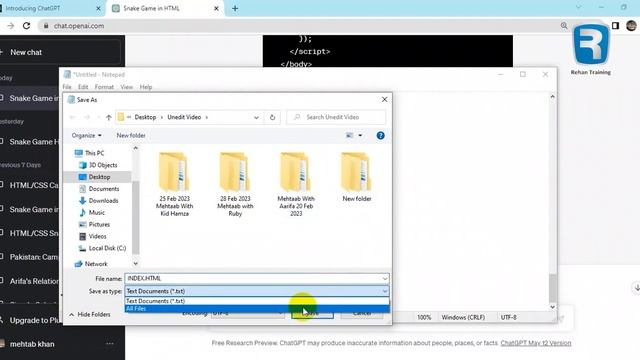Open Chrome side panel icon
The height and width of the screenshot is (360, 640).
616,26
